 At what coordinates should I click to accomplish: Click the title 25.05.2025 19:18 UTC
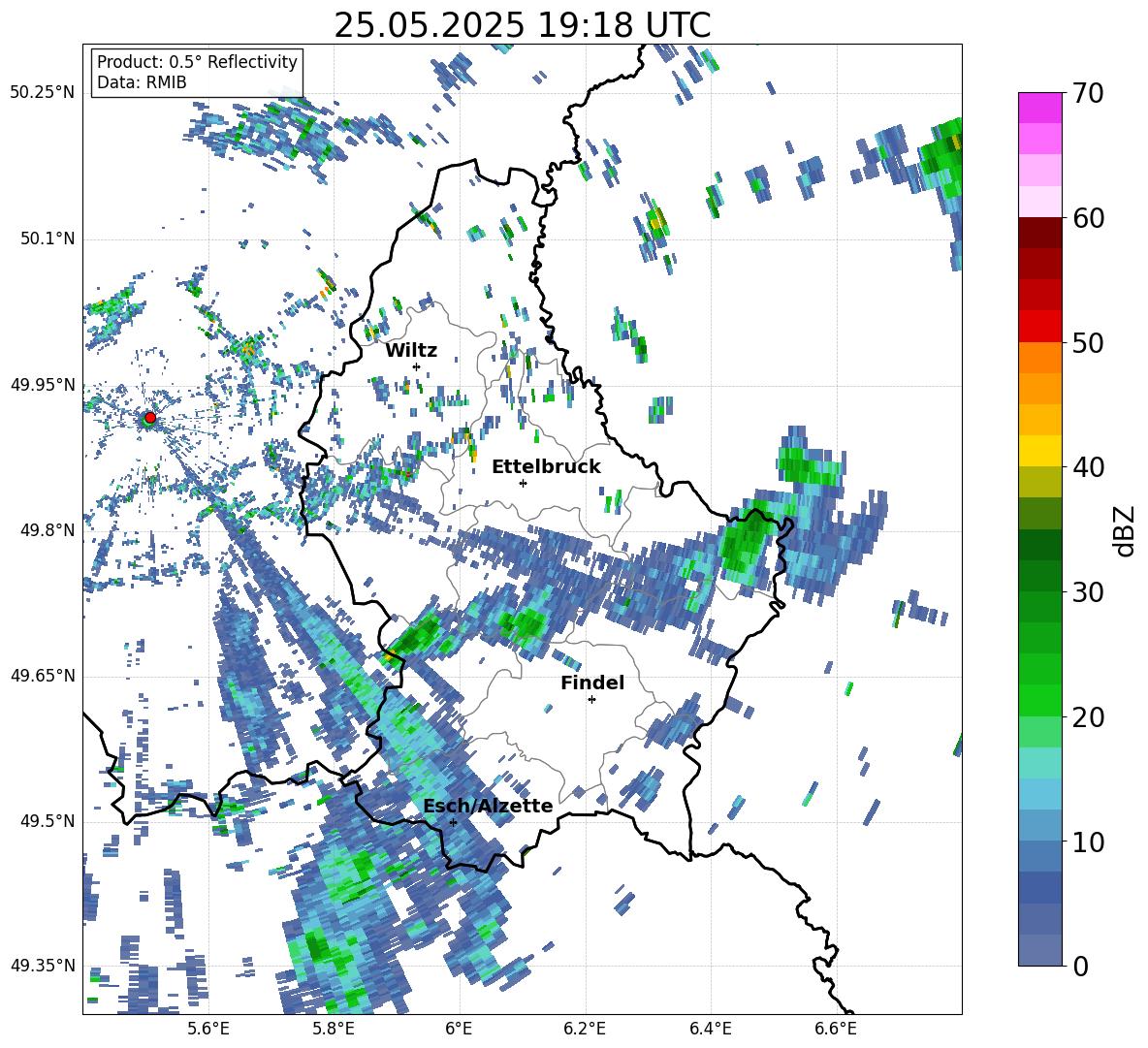522,25
